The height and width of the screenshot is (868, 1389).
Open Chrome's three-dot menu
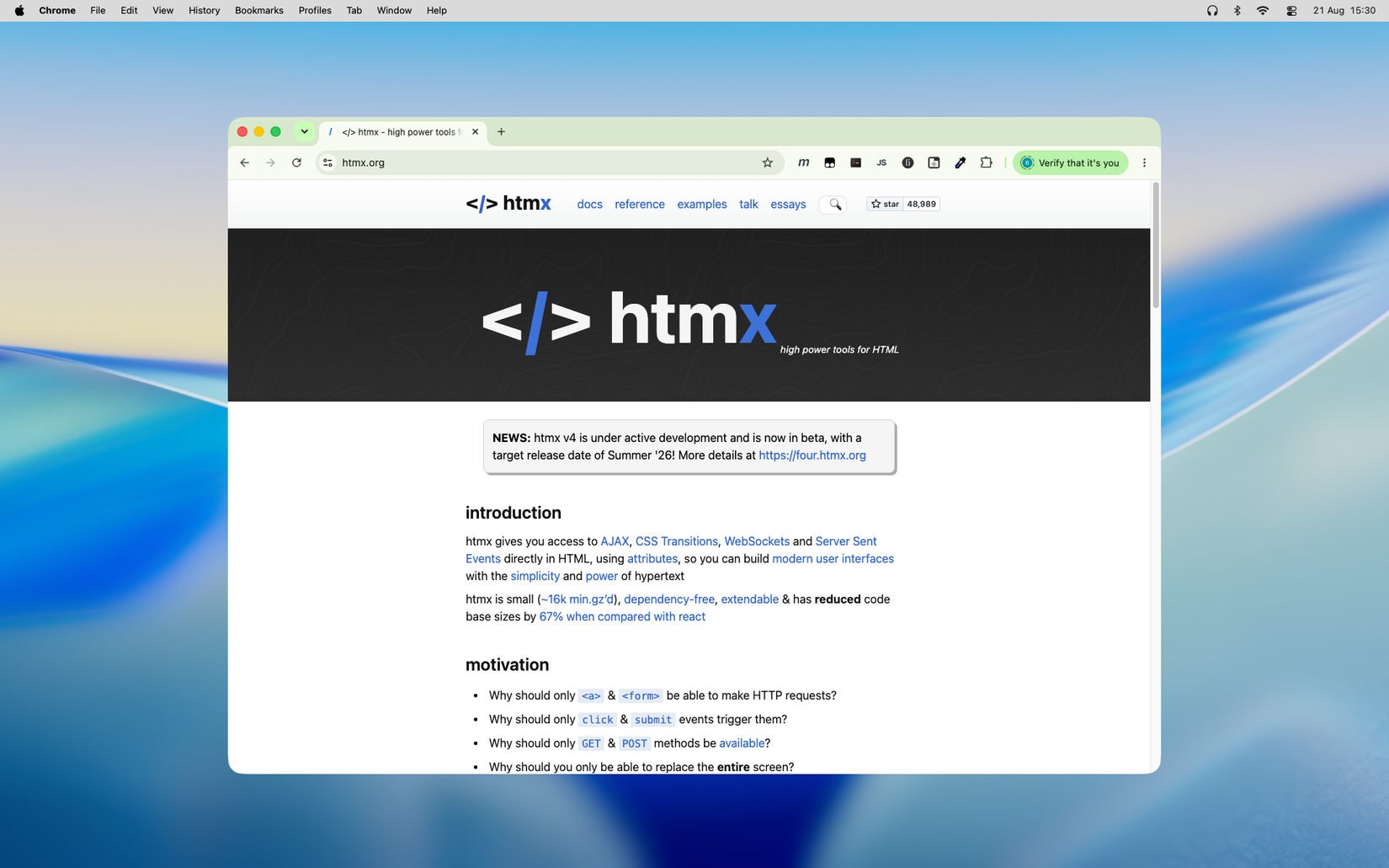[1144, 162]
